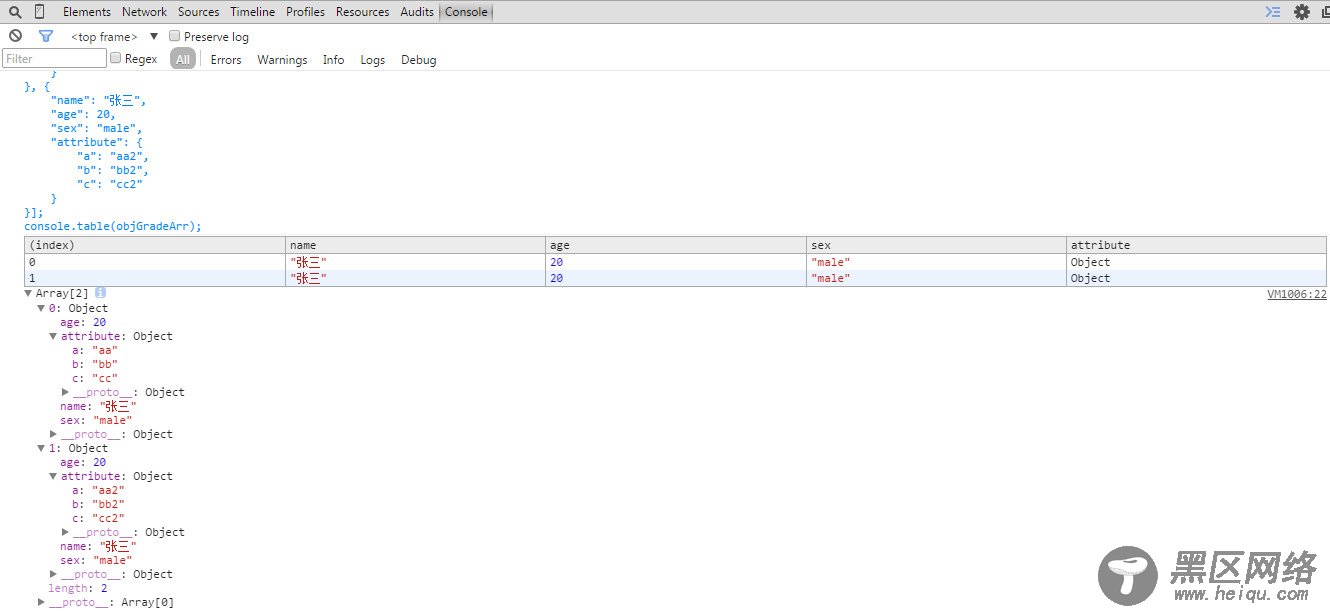Filter console by Info
1330x611 pixels.
point(333,60)
